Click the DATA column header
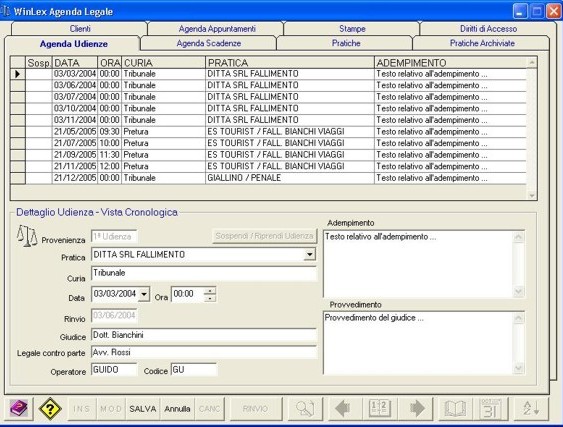The width and height of the screenshot is (563, 427). point(75,63)
